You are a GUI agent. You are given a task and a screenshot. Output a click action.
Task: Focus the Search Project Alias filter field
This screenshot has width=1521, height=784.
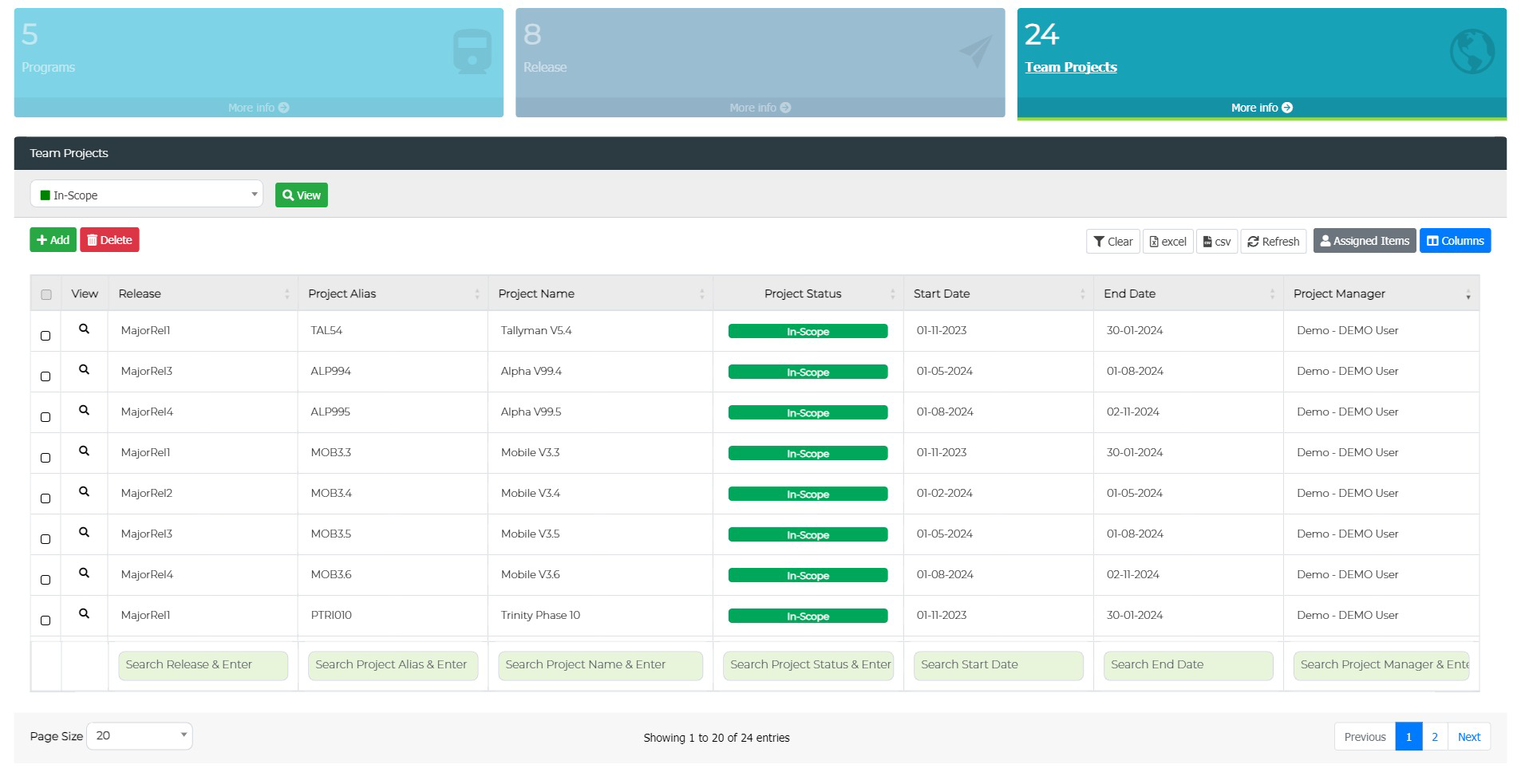[393, 665]
